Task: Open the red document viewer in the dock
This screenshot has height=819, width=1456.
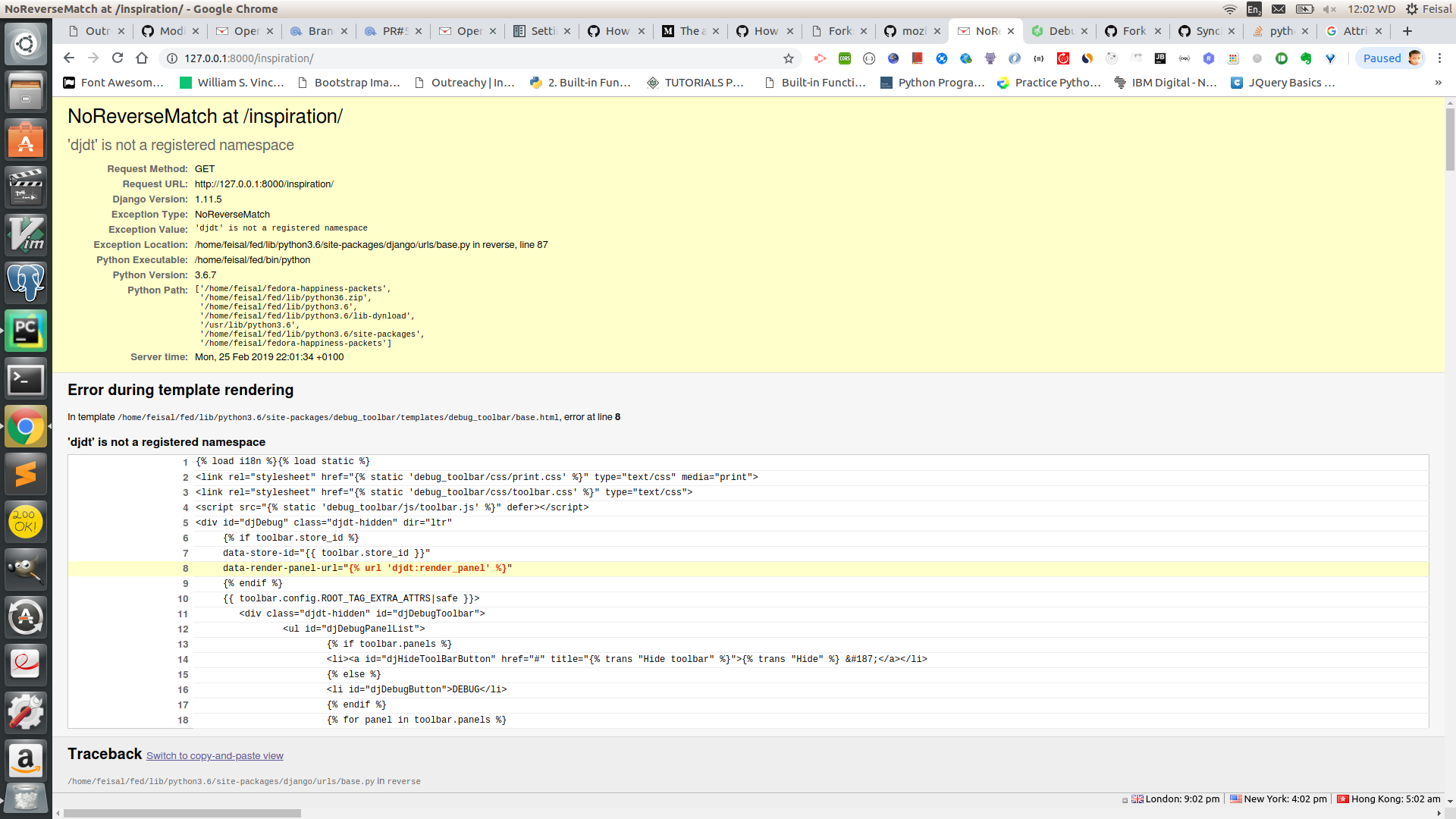Action: 26,664
